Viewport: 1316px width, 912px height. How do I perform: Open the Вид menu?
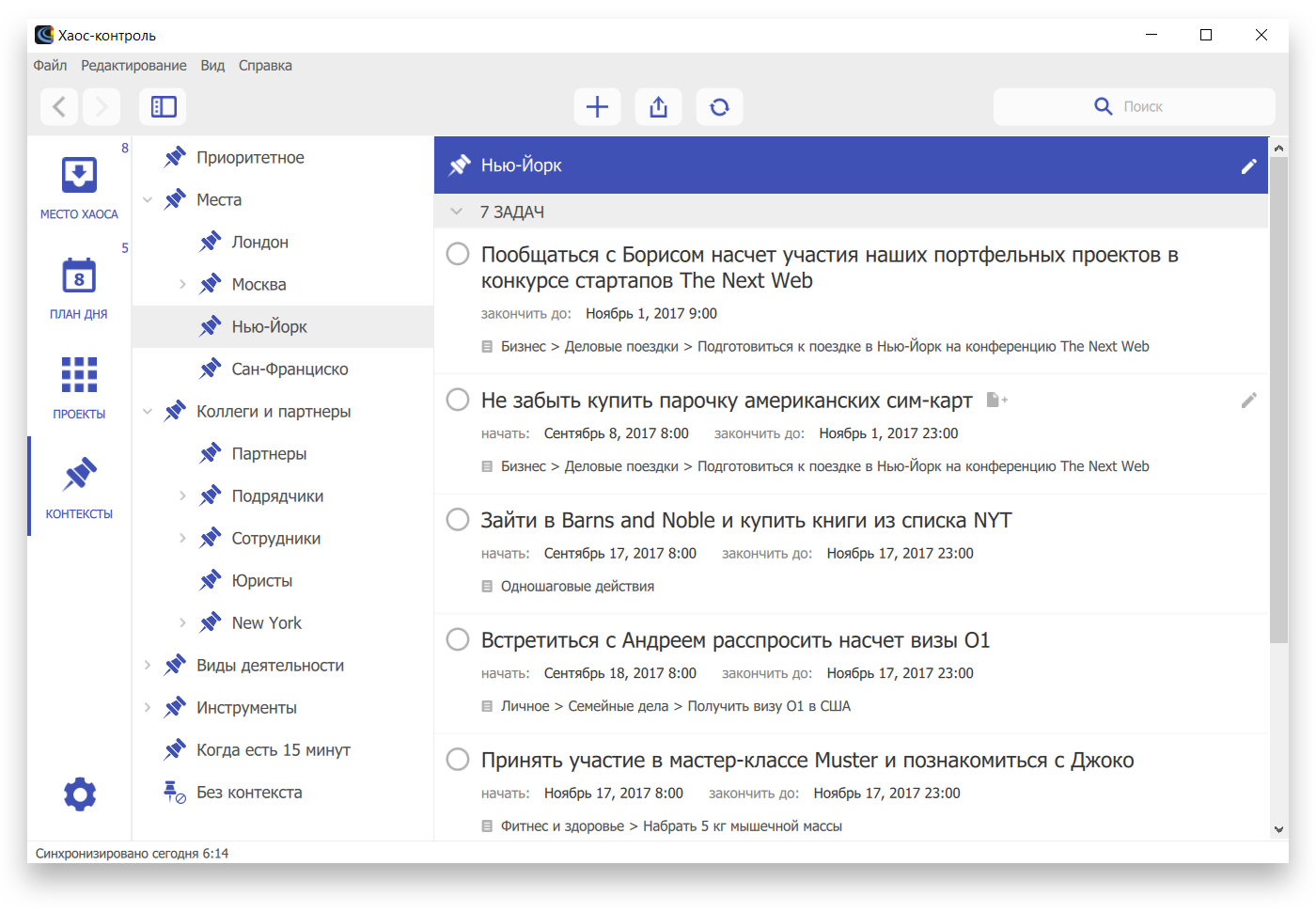(212, 66)
